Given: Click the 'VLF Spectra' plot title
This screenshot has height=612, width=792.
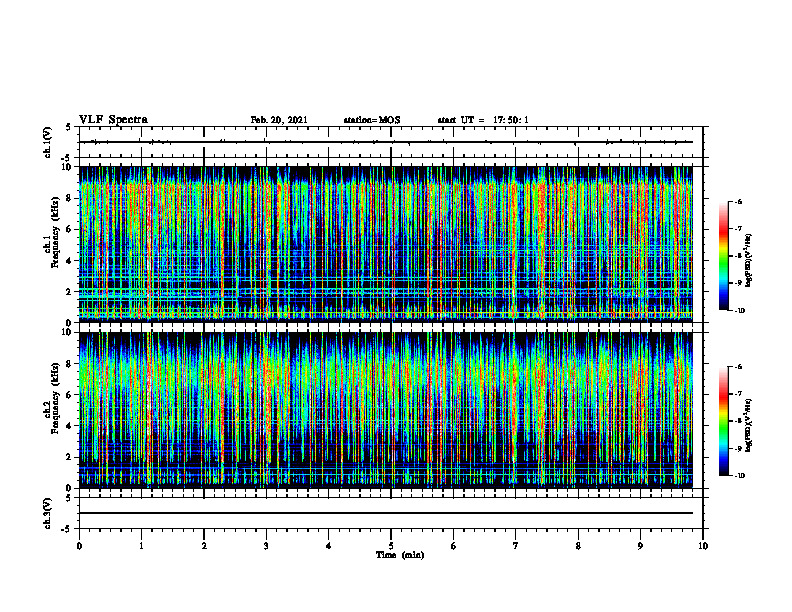Looking at the screenshot, I should (x=113, y=120).
